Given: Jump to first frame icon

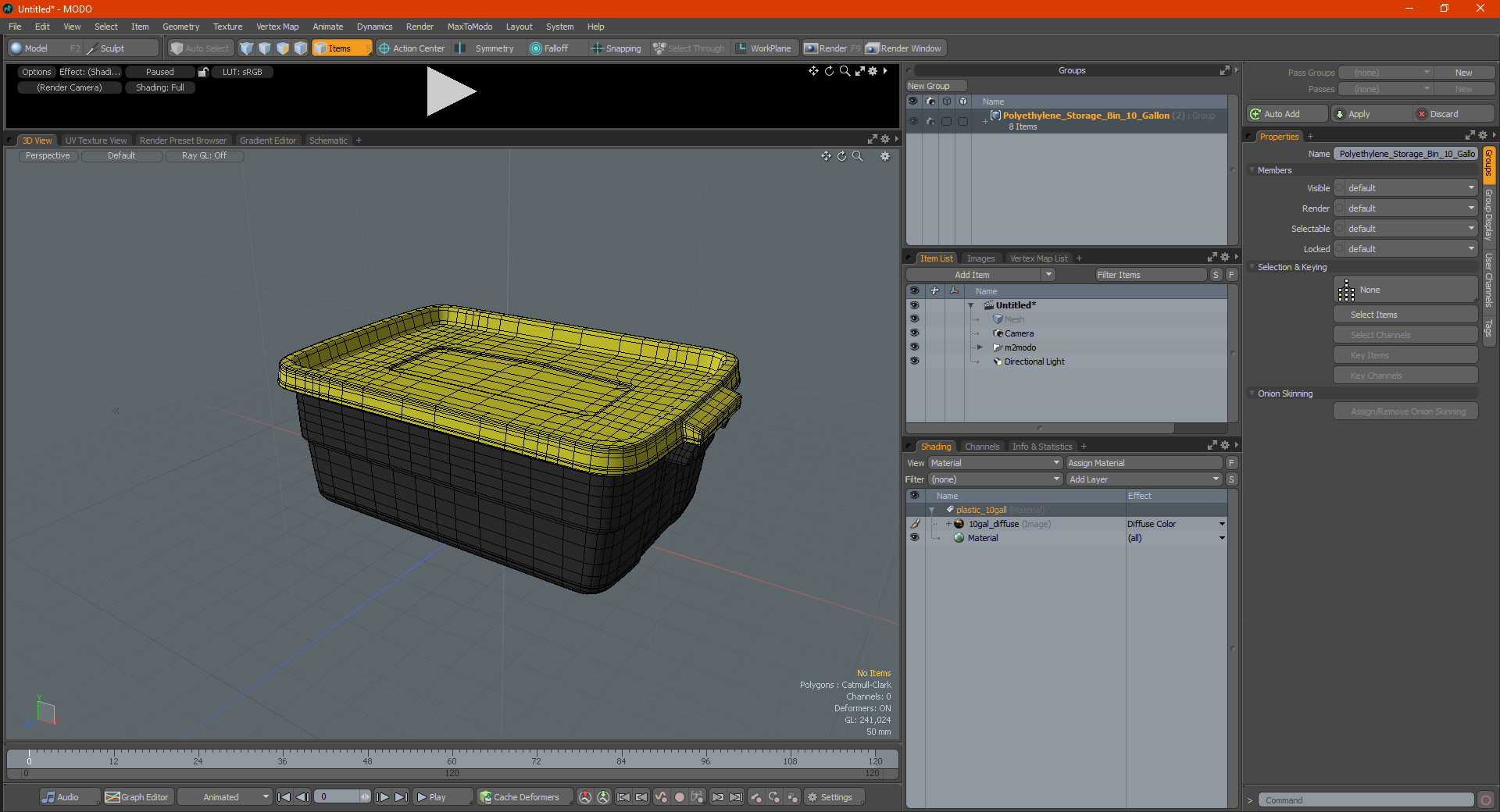Looking at the screenshot, I should tap(284, 797).
